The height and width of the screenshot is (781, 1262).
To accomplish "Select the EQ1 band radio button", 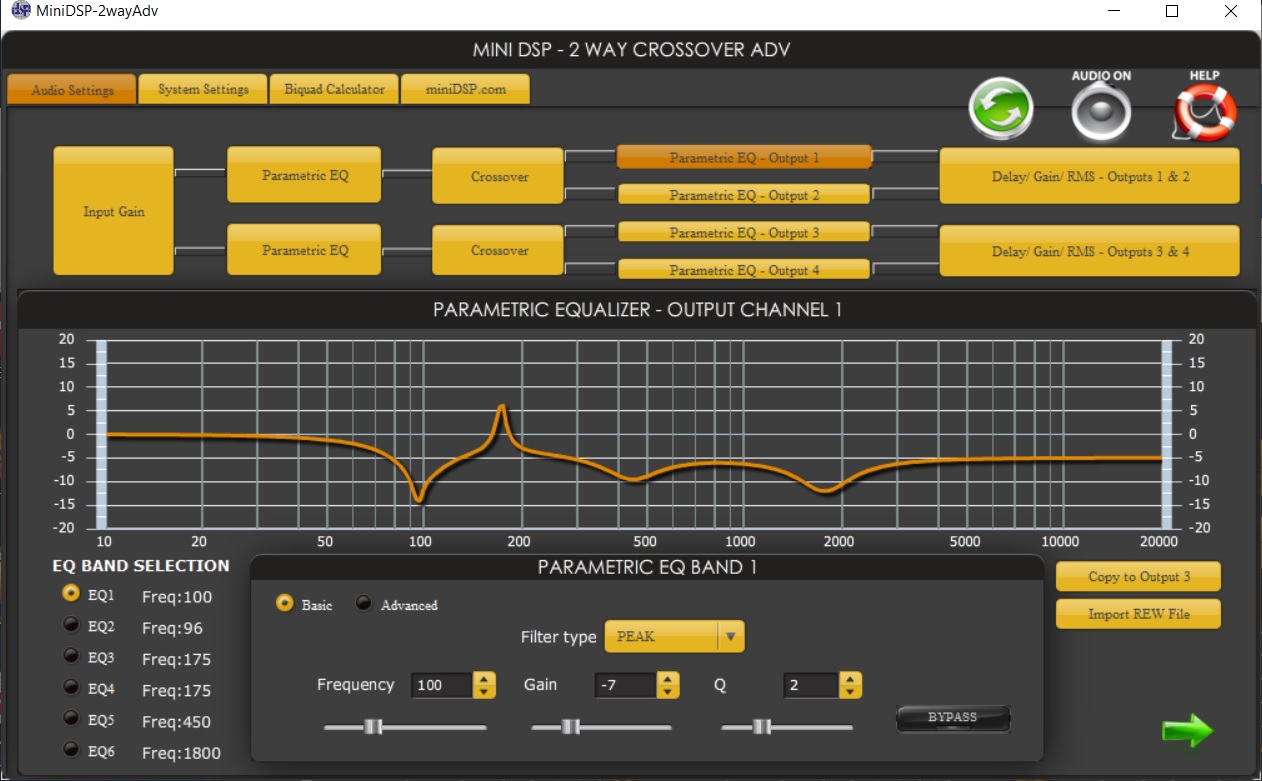I will tap(71, 593).
